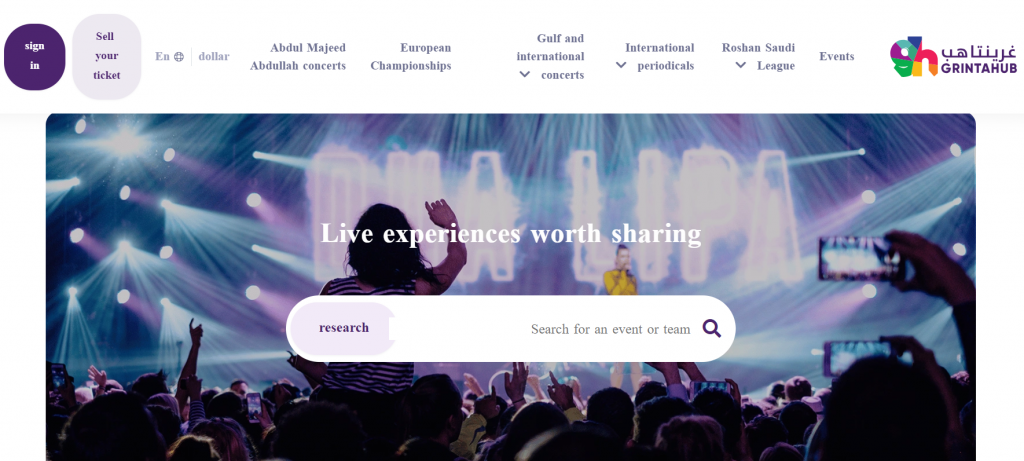The width and height of the screenshot is (1024, 461).
Task: Open Abdul Majeed Abdullah concerts link
Action: (298, 57)
